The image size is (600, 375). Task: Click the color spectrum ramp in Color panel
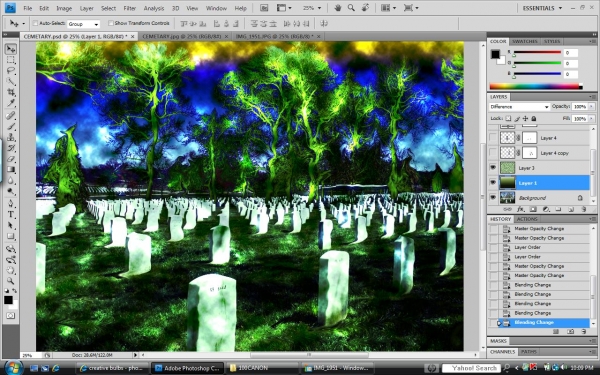tap(536, 86)
